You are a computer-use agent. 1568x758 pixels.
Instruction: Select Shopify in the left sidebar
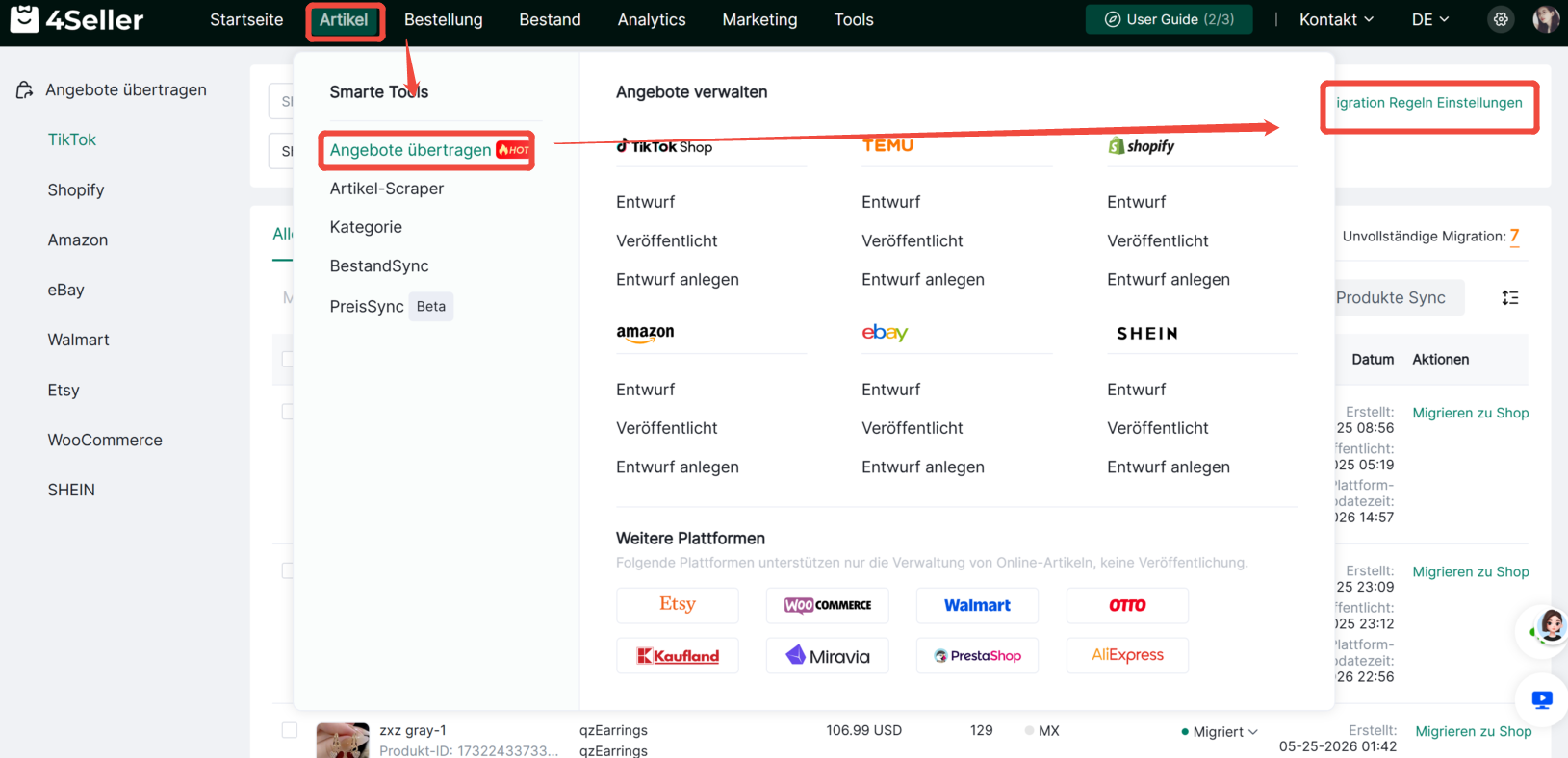point(76,189)
